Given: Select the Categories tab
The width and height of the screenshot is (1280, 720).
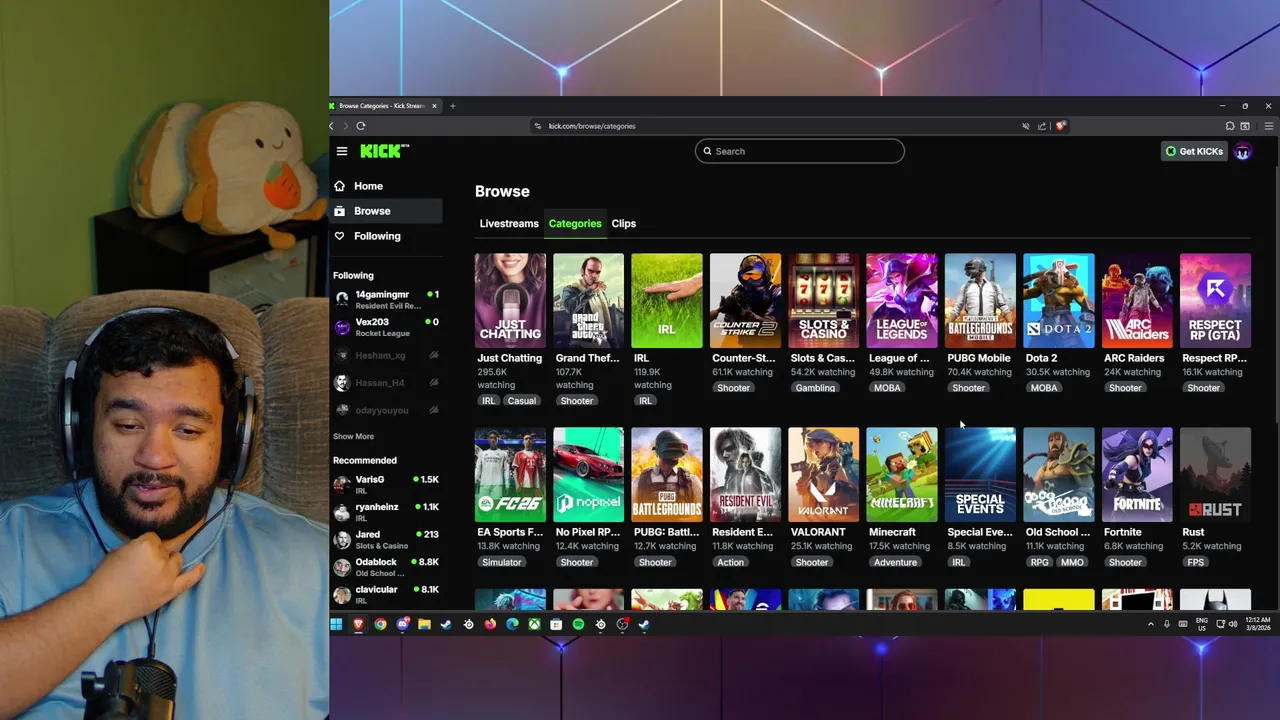Looking at the screenshot, I should pos(575,223).
